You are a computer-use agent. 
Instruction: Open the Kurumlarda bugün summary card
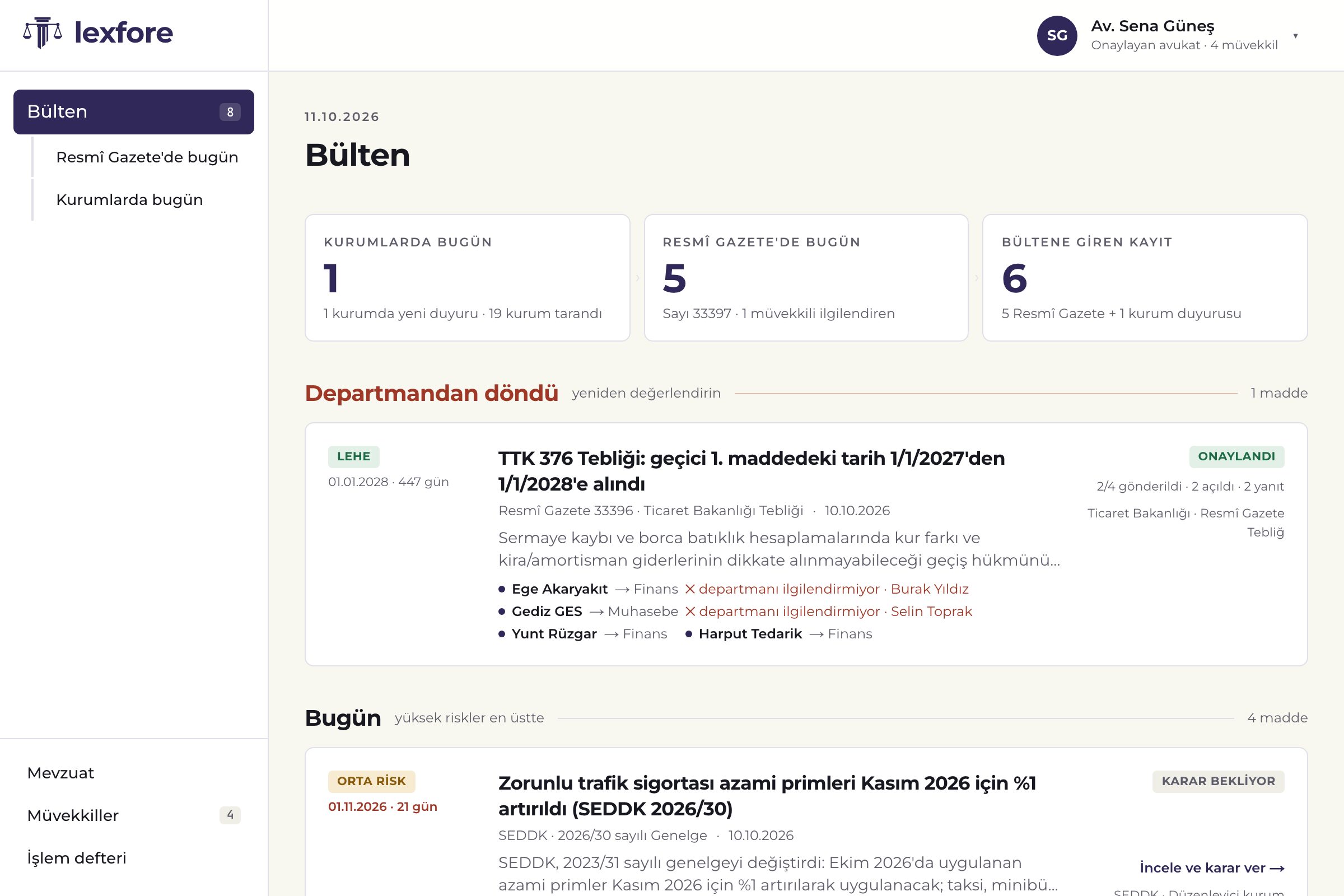[468, 278]
